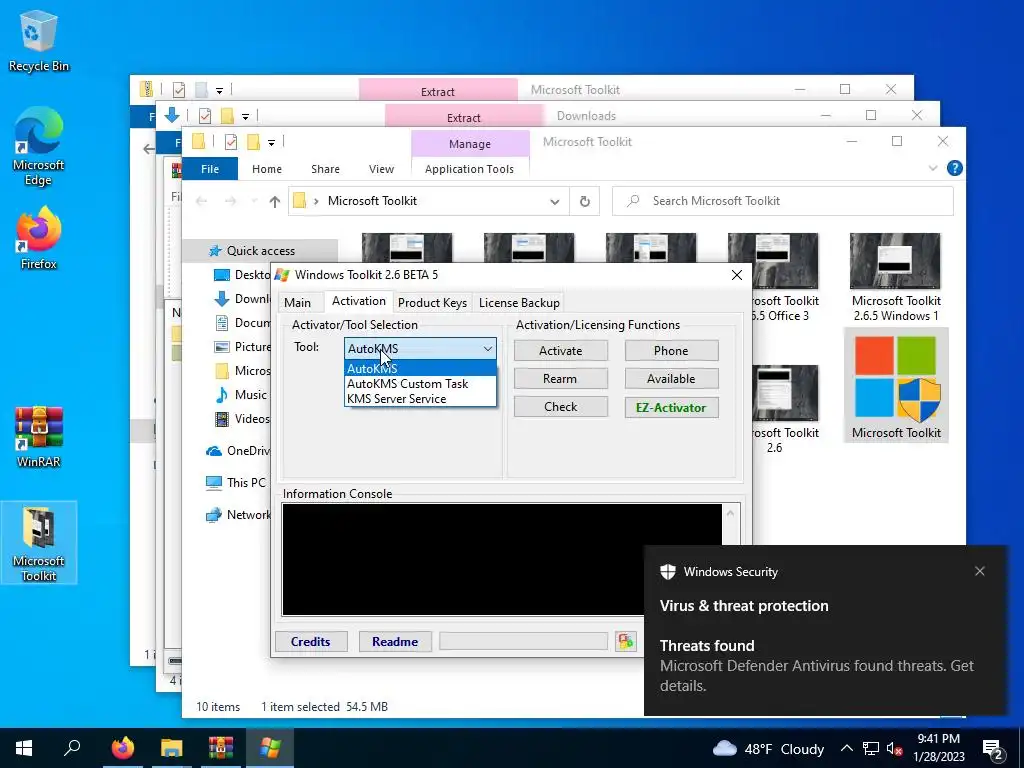Image resolution: width=1024 pixels, height=768 pixels.
Task: Open the Application Tools ribbon tab
Action: click(x=469, y=169)
